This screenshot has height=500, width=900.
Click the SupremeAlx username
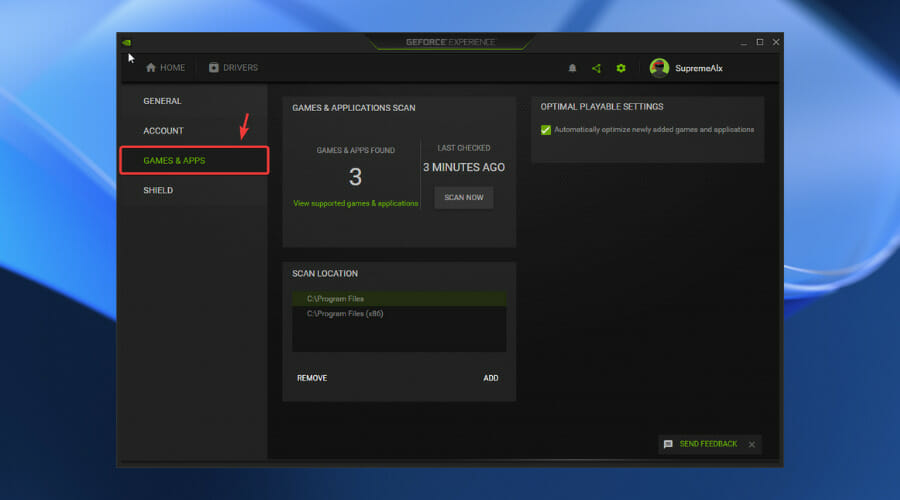[699, 68]
